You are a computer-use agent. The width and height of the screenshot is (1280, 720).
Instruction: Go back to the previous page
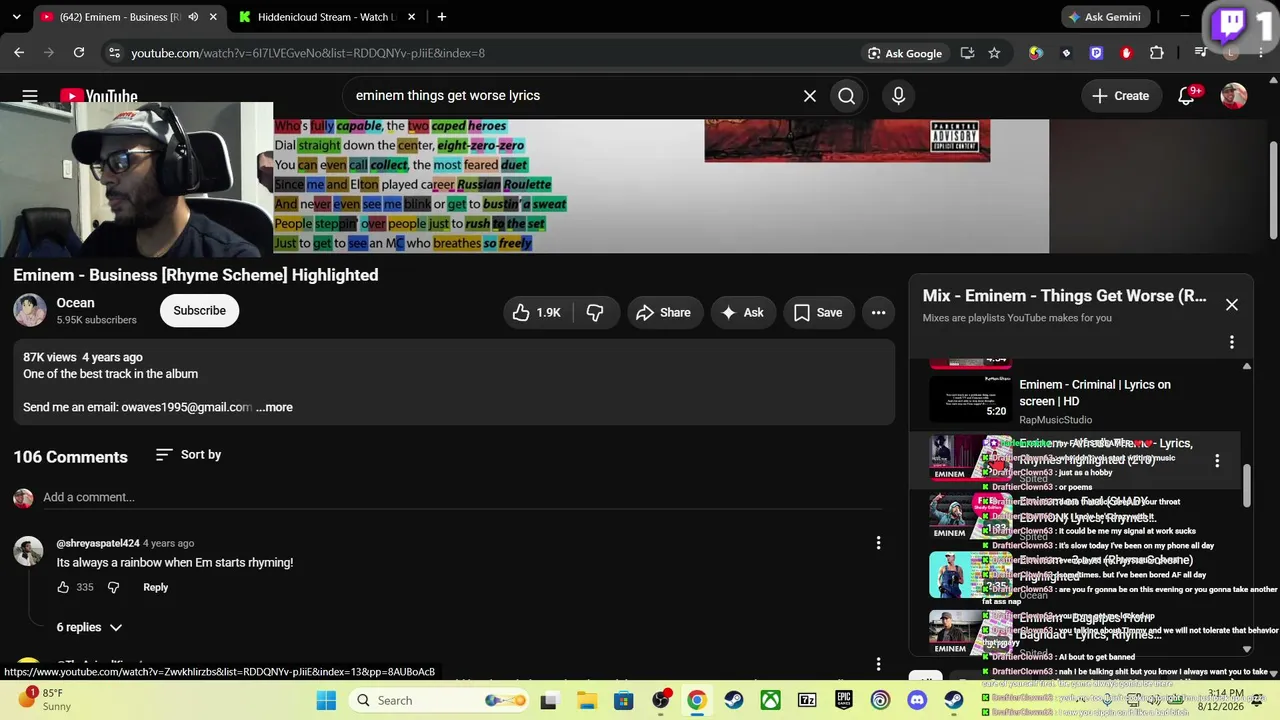(x=19, y=53)
